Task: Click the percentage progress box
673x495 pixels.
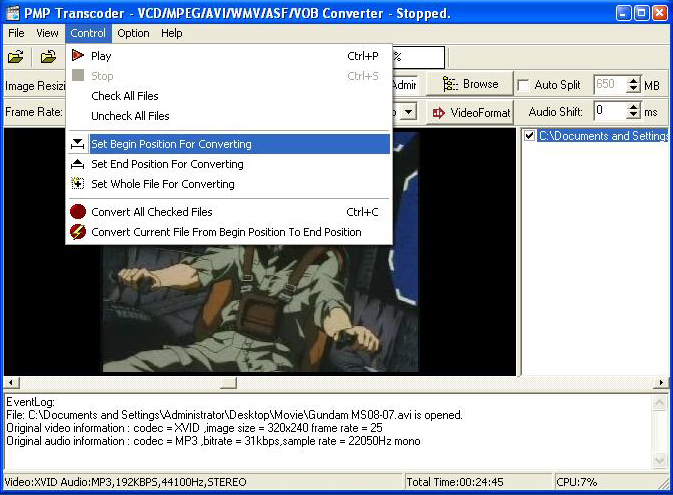Action: click(418, 57)
